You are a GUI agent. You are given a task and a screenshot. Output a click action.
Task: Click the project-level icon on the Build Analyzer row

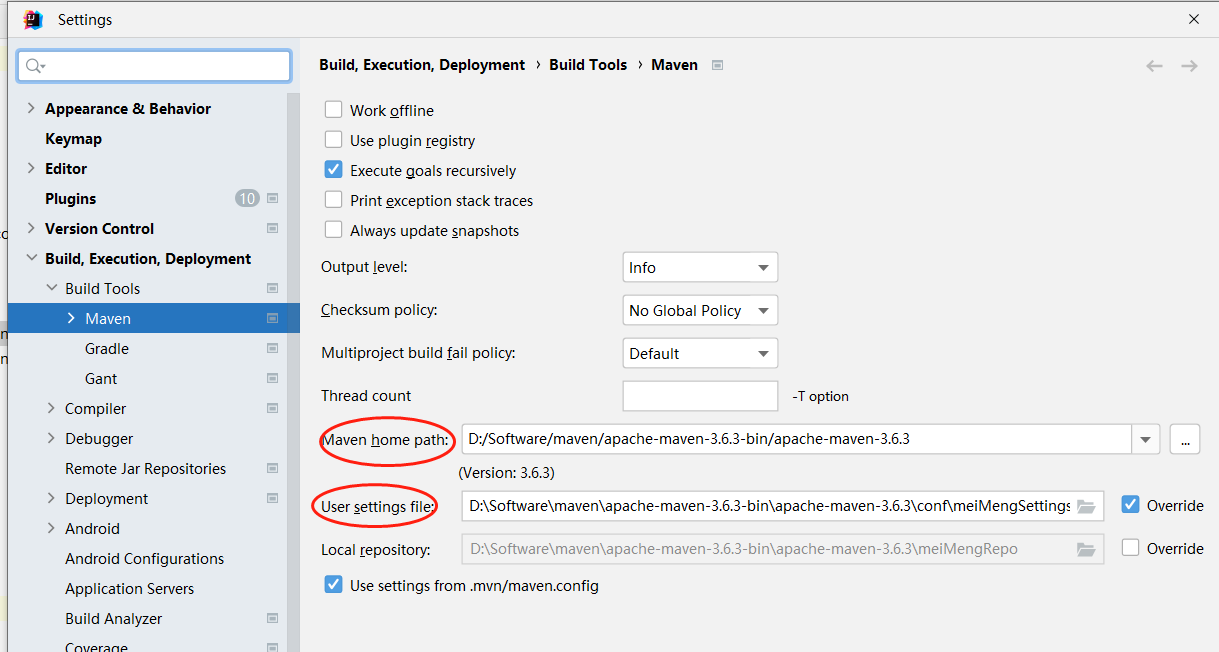pos(272,618)
